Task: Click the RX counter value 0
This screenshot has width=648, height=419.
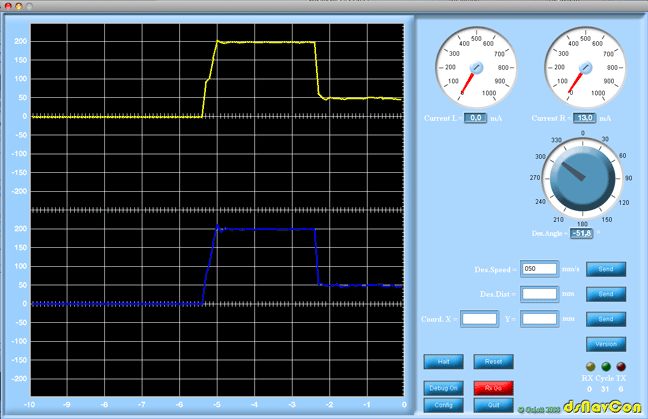Action: tap(590, 389)
